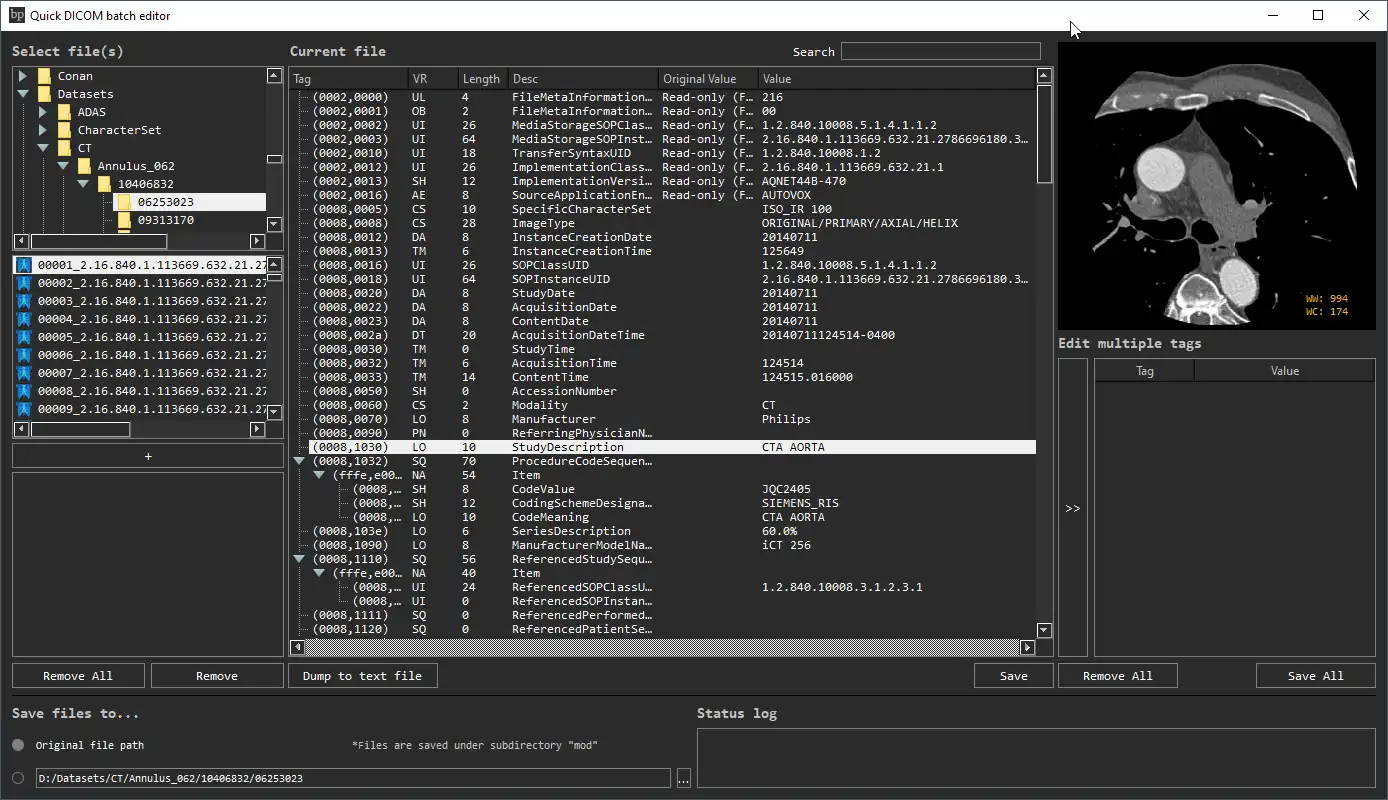Click the "Dump to text file" button
This screenshot has height=800, width=1388.
(362, 675)
